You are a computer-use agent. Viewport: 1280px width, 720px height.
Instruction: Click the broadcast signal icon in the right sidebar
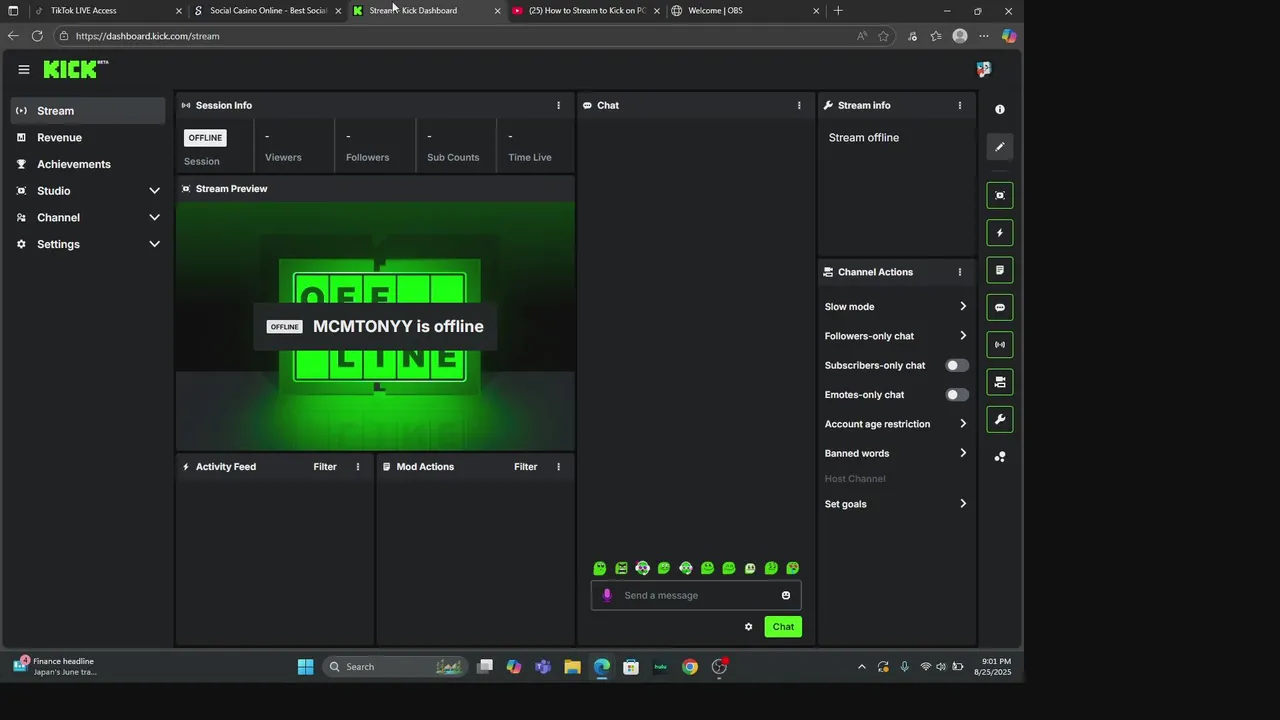(x=1000, y=345)
